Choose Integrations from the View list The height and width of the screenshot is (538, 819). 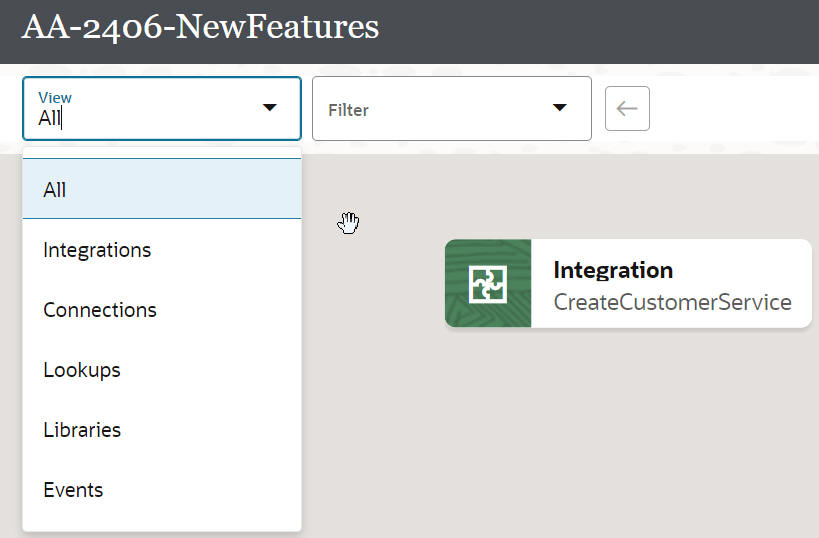coord(97,250)
